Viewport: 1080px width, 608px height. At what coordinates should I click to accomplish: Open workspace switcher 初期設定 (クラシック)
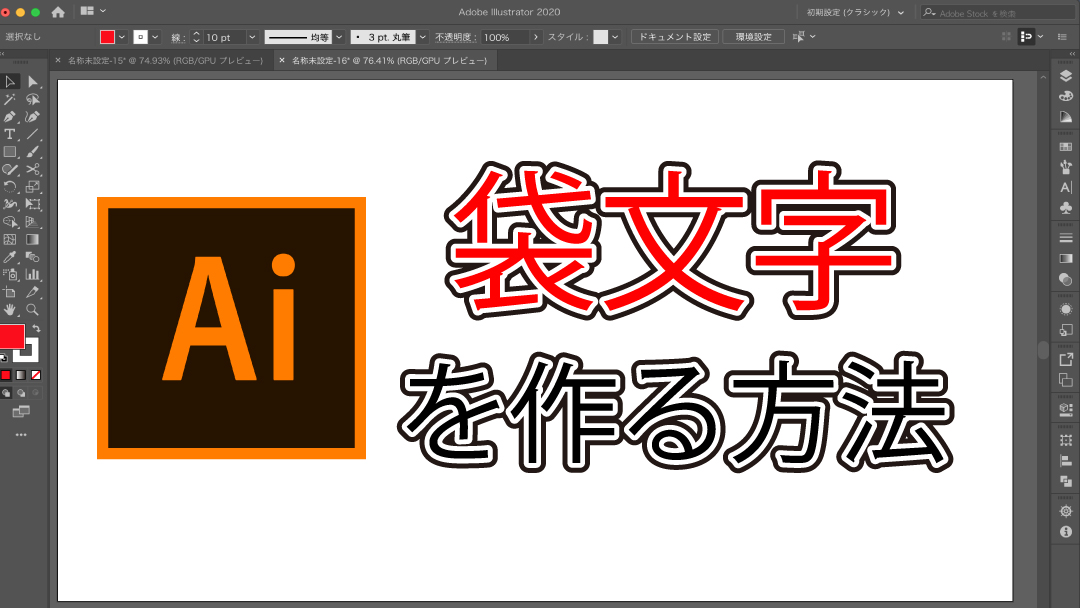click(855, 12)
